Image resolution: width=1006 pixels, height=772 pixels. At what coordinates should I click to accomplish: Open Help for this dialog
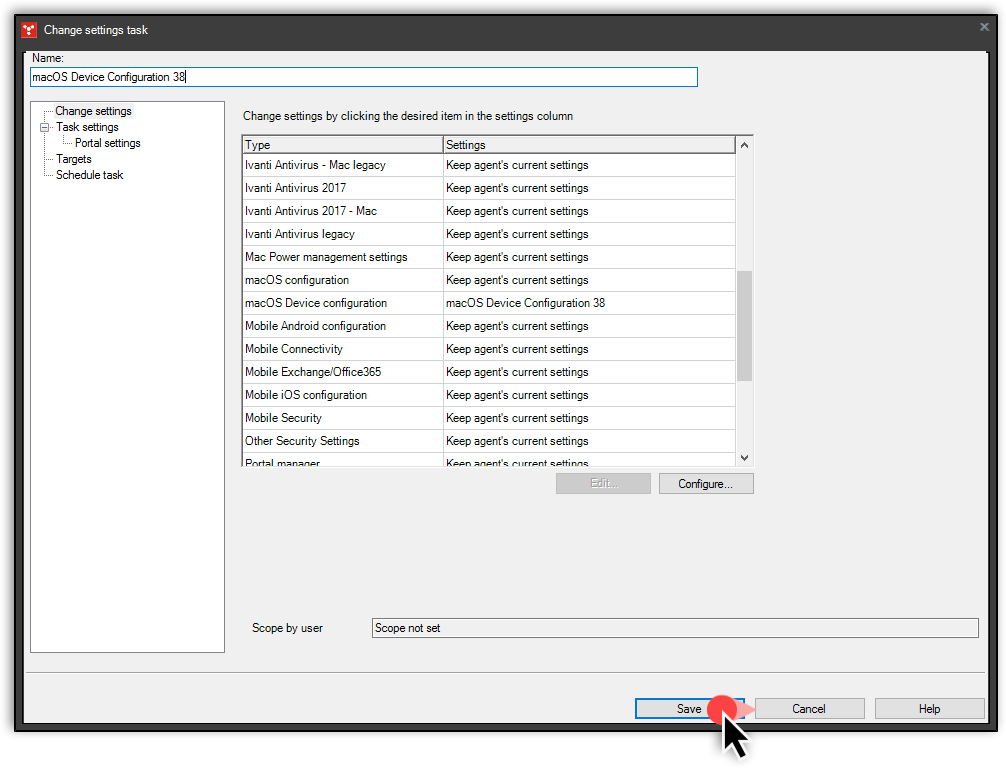929,708
